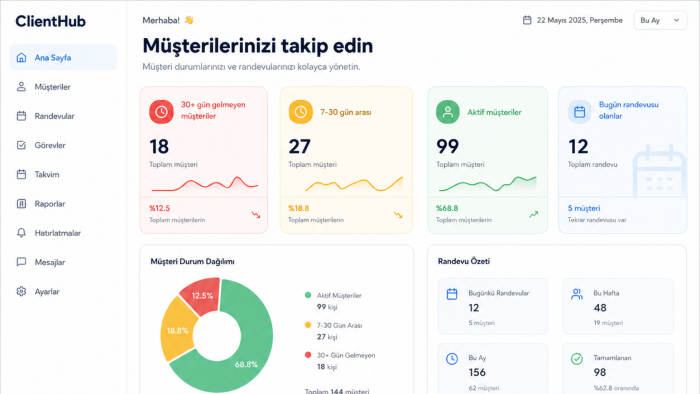The width and height of the screenshot is (700, 394).
Task: Select Hatırlatmalar in the sidebar
Action: tap(63, 233)
